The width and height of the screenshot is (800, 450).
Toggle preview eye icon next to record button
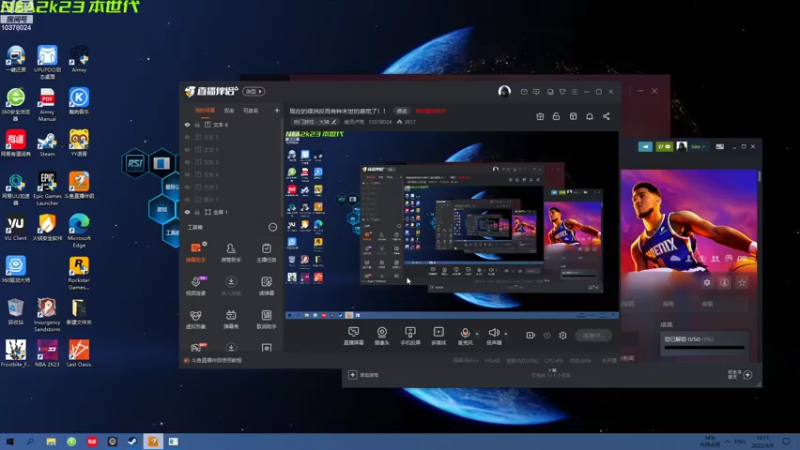click(x=546, y=335)
